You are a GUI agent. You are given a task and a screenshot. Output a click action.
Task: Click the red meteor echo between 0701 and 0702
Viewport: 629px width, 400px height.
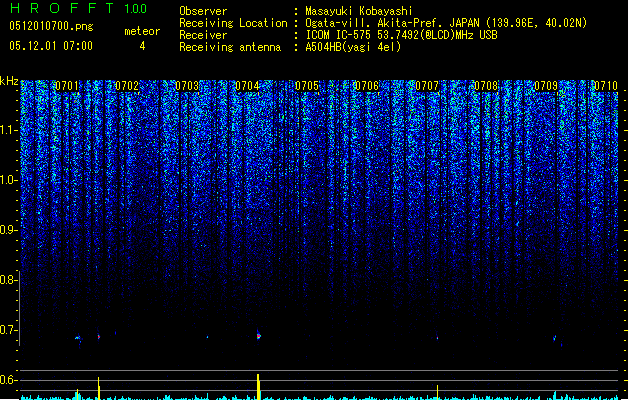(x=99, y=337)
